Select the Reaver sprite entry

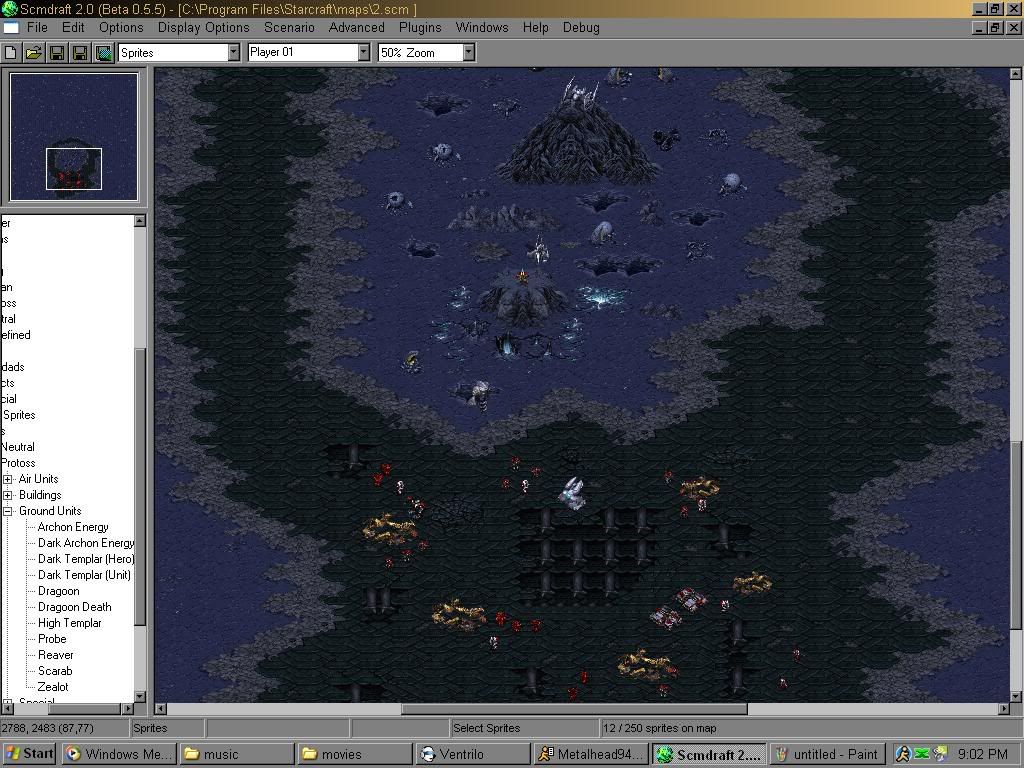click(x=56, y=655)
